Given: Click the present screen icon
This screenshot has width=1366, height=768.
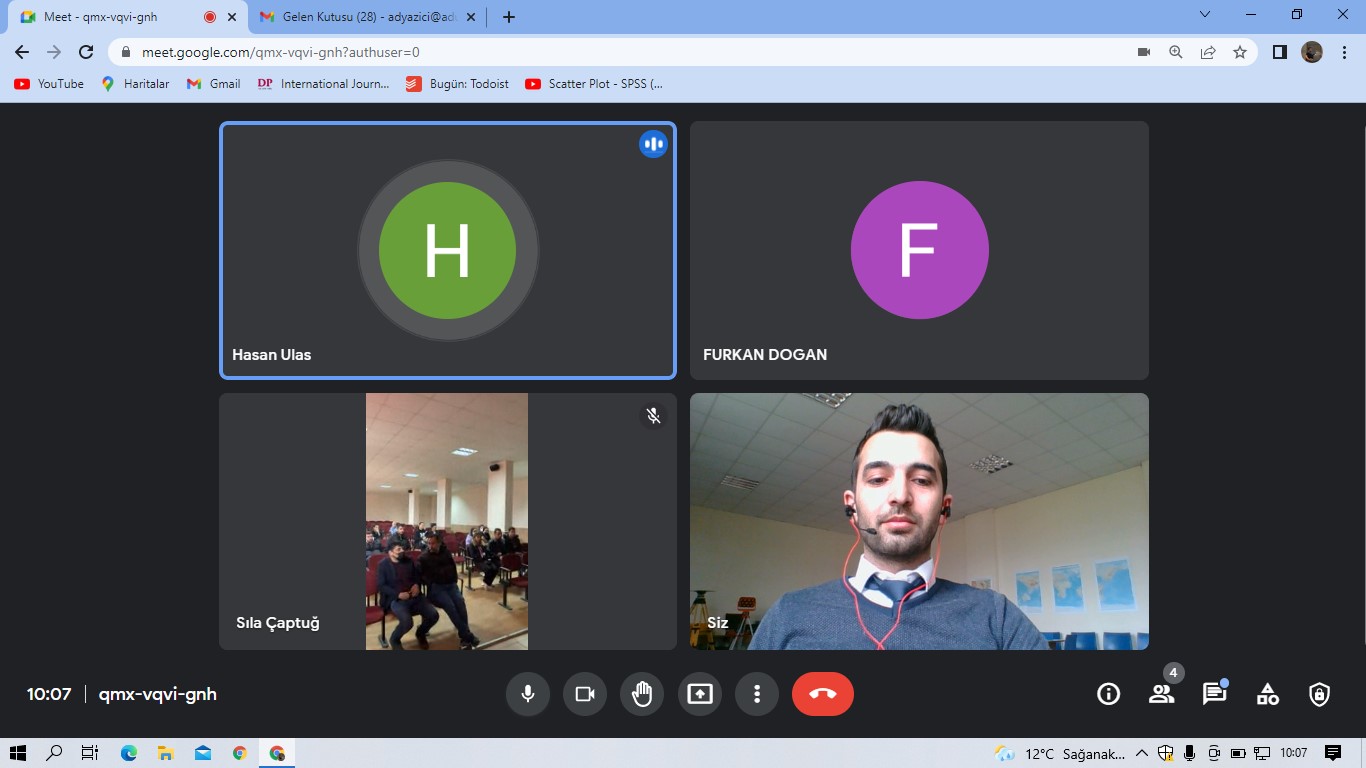Looking at the screenshot, I should 700,694.
